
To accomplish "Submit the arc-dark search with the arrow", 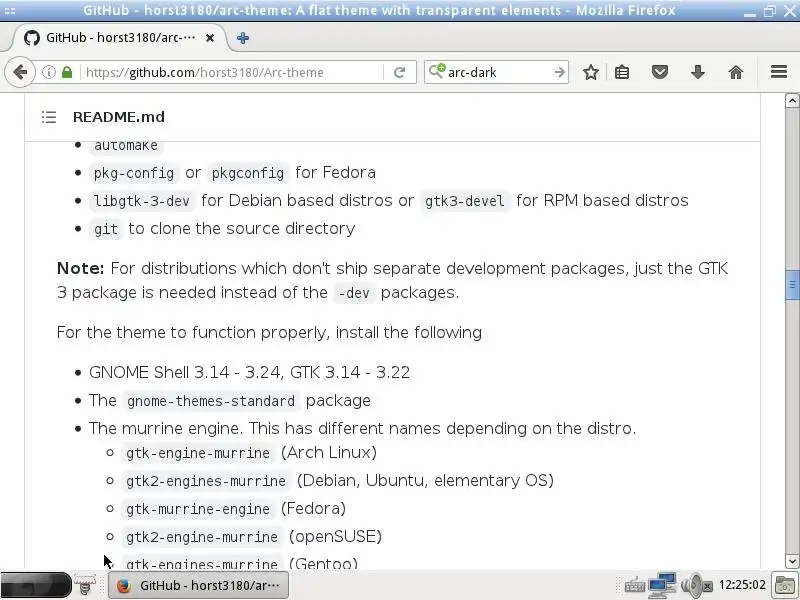I will (560, 72).
